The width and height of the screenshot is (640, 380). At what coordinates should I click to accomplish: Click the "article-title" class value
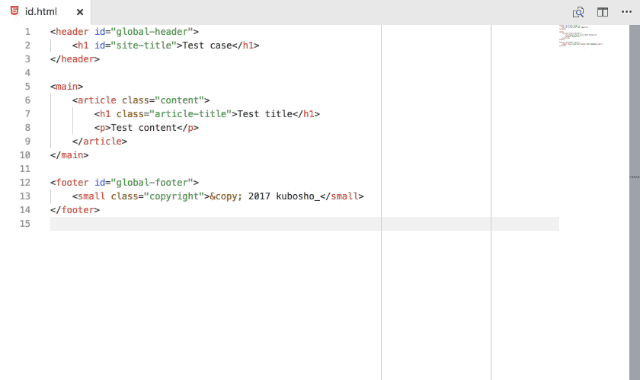click(x=191, y=114)
